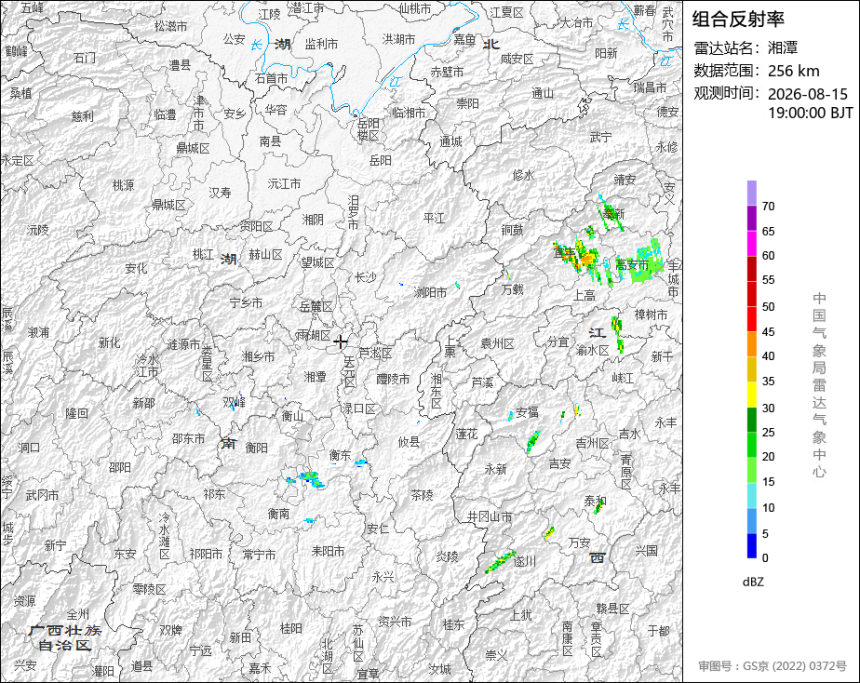Click the 组合反射率 title text
The height and width of the screenshot is (683, 860).
[x=738, y=19]
